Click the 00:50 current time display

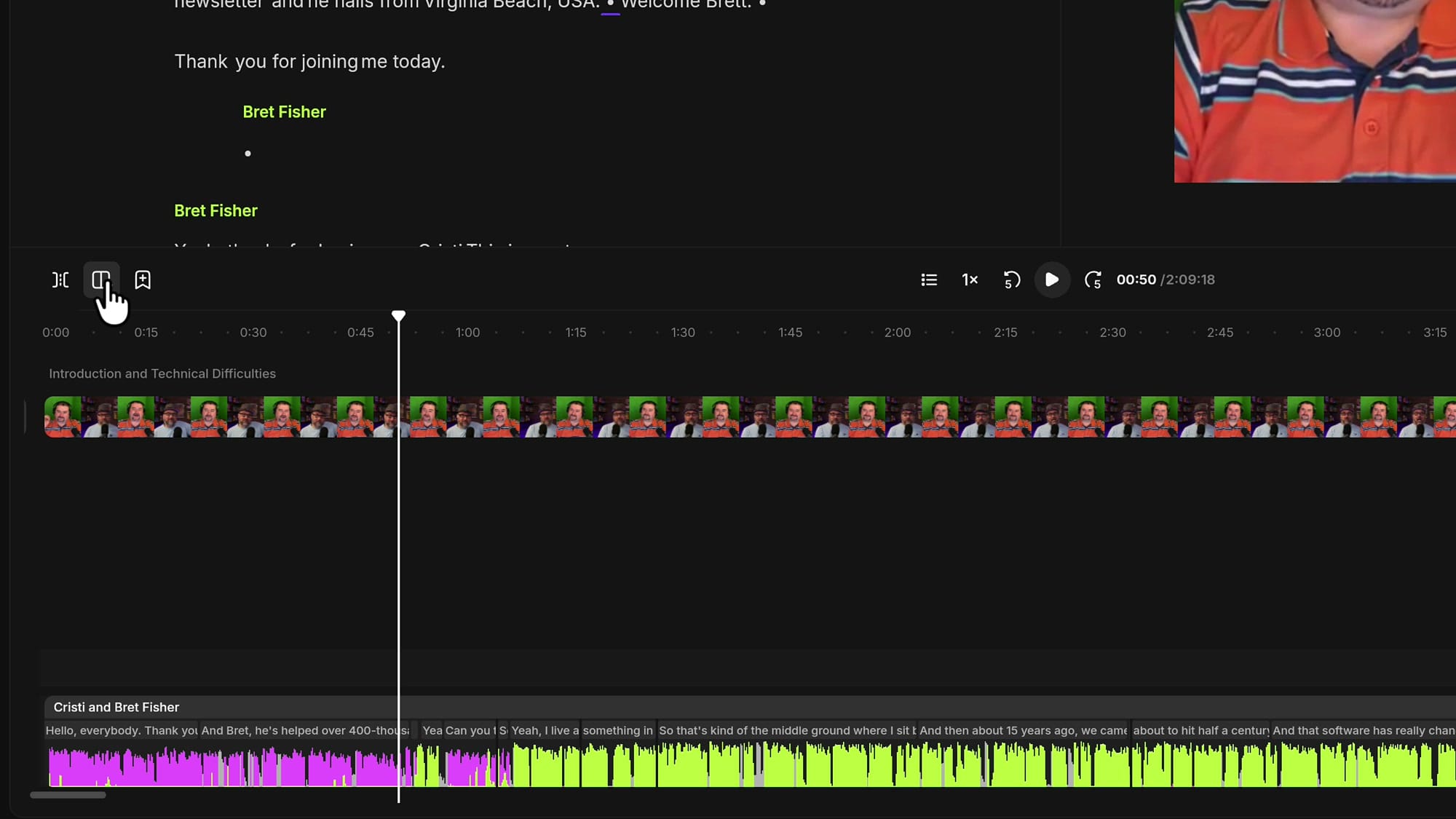click(x=1136, y=280)
